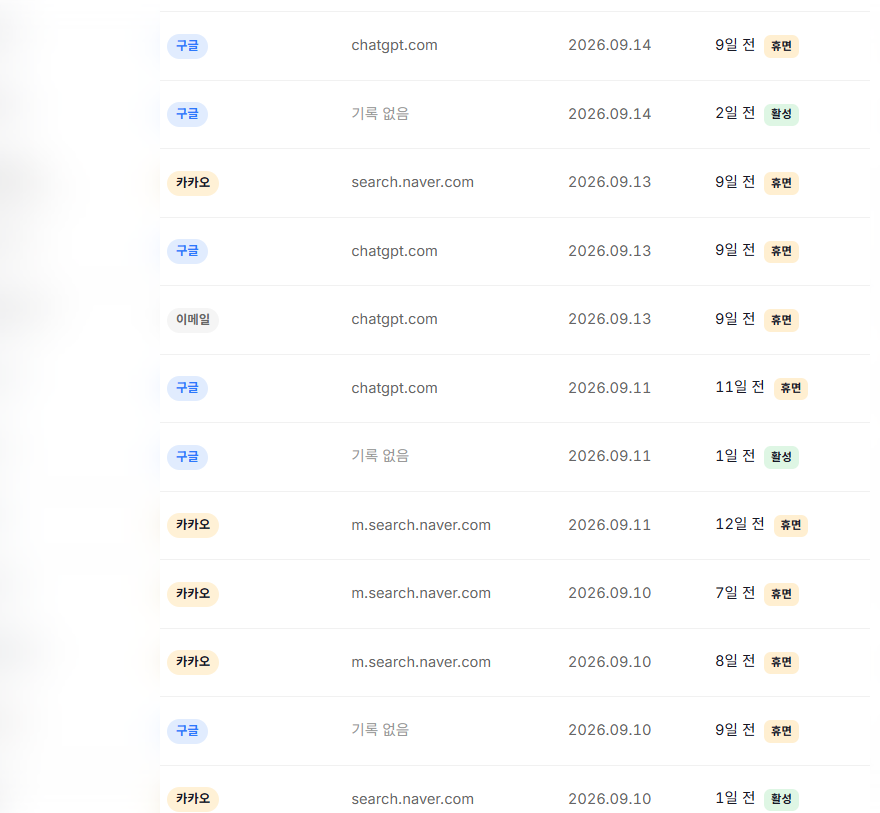Click search.naver.com in the 2026.09.10 row
This screenshot has width=880, height=813.
coord(412,799)
